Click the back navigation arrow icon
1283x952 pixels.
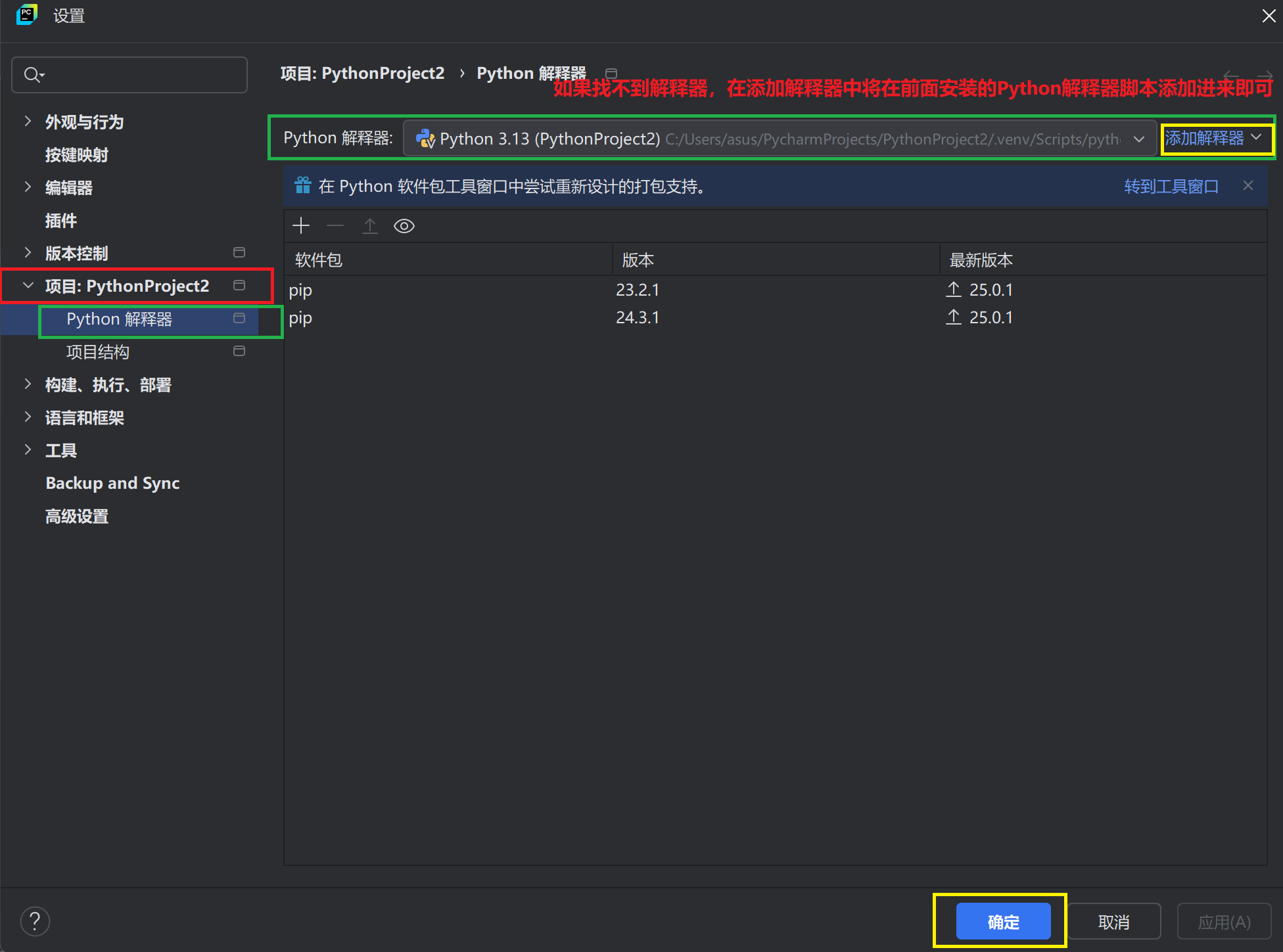pyautogui.click(x=1231, y=76)
